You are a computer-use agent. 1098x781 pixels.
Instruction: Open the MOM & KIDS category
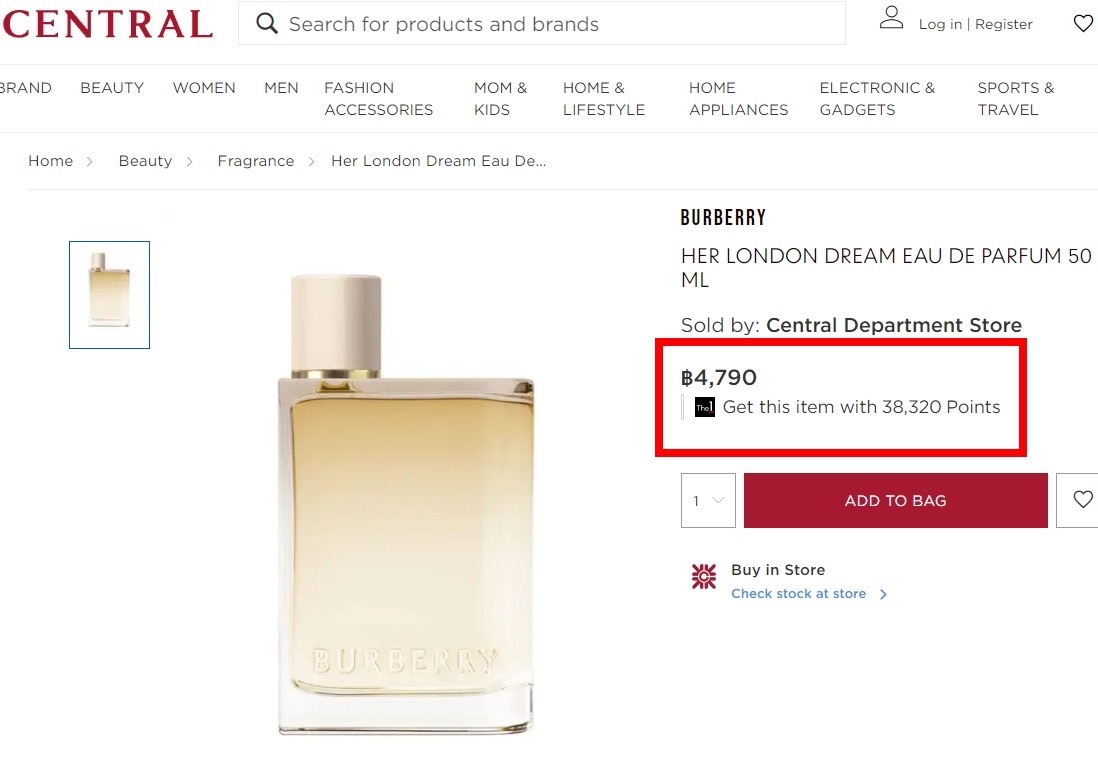pyautogui.click(x=501, y=98)
